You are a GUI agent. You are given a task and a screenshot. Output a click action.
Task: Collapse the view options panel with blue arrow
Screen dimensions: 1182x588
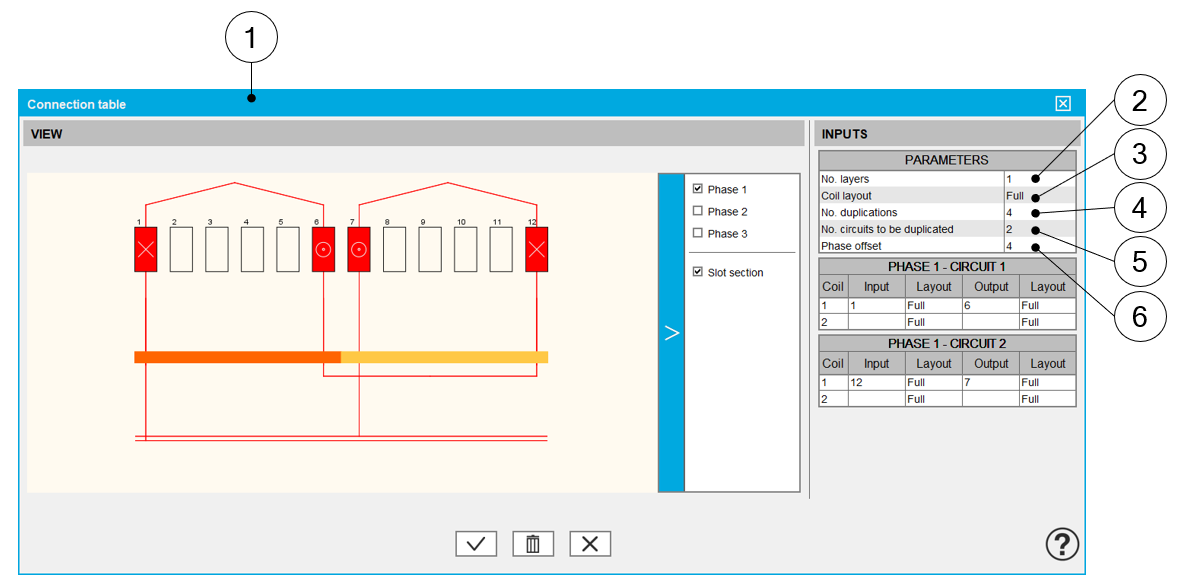pyautogui.click(x=671, y=333)
